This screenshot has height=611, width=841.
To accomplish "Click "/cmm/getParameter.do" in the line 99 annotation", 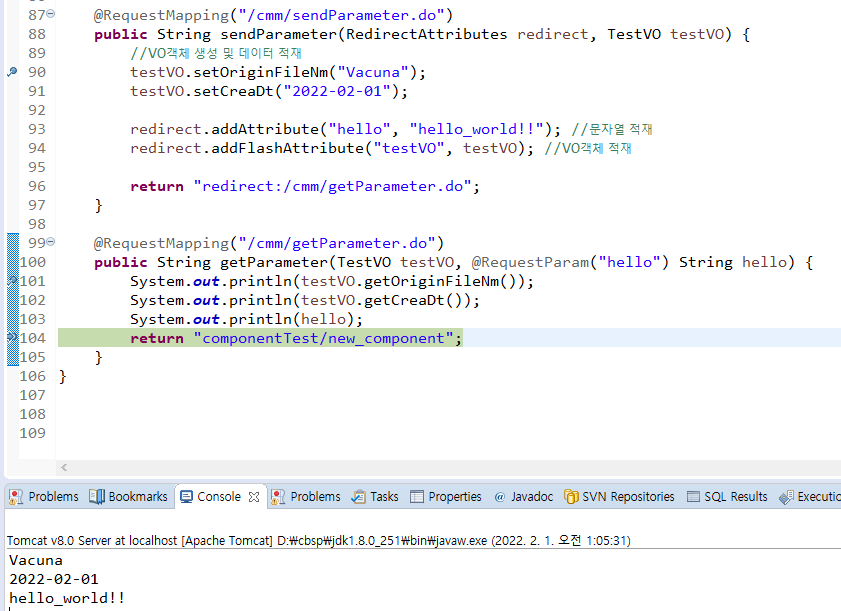I will (337, 243).
